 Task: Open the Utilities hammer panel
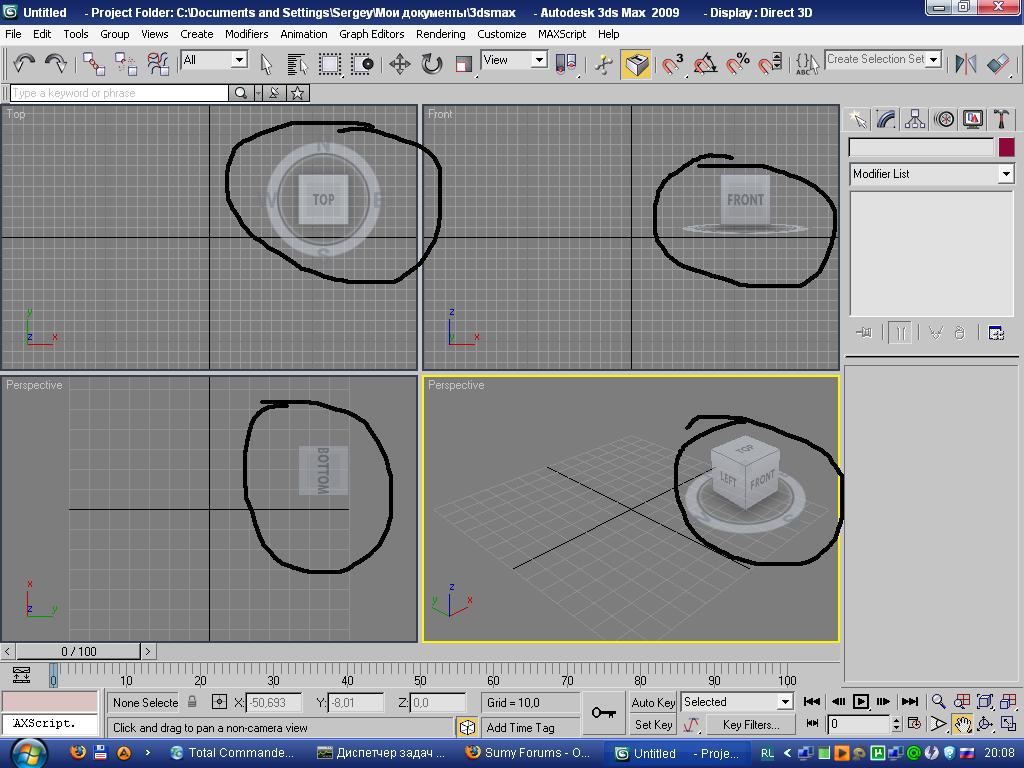point(1002,119)
